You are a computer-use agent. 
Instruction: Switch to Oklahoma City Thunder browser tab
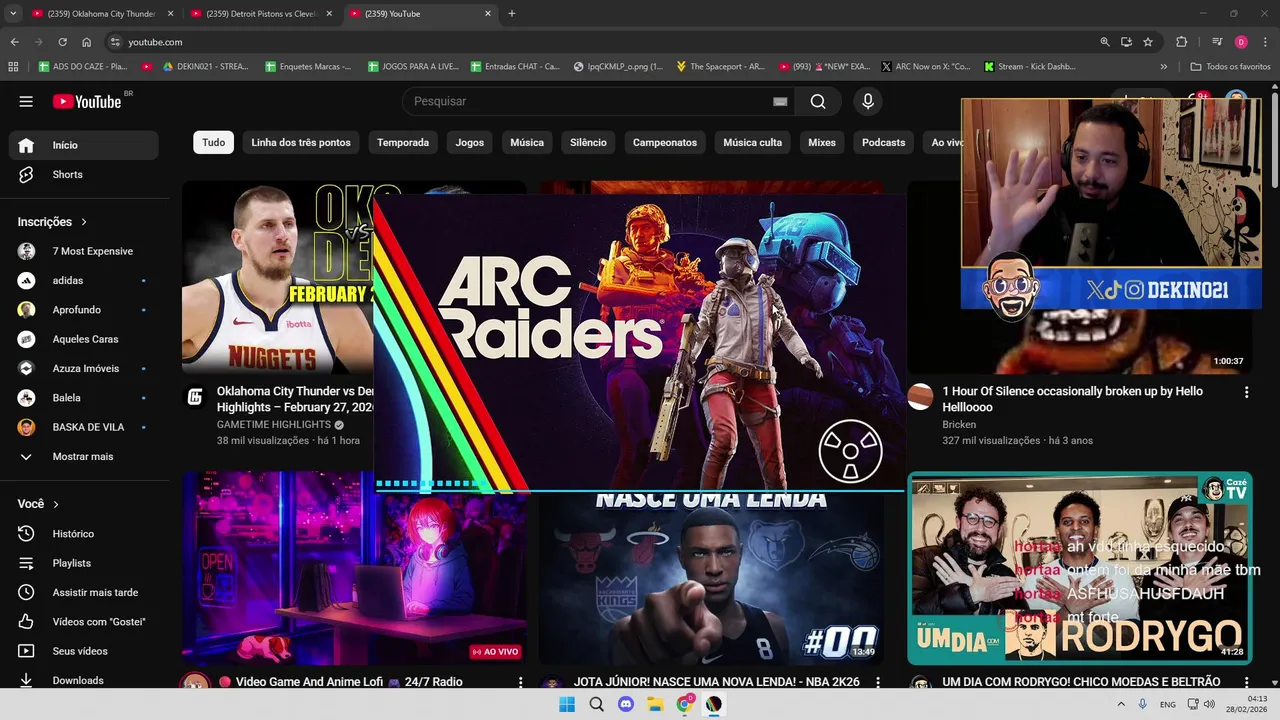102,14
